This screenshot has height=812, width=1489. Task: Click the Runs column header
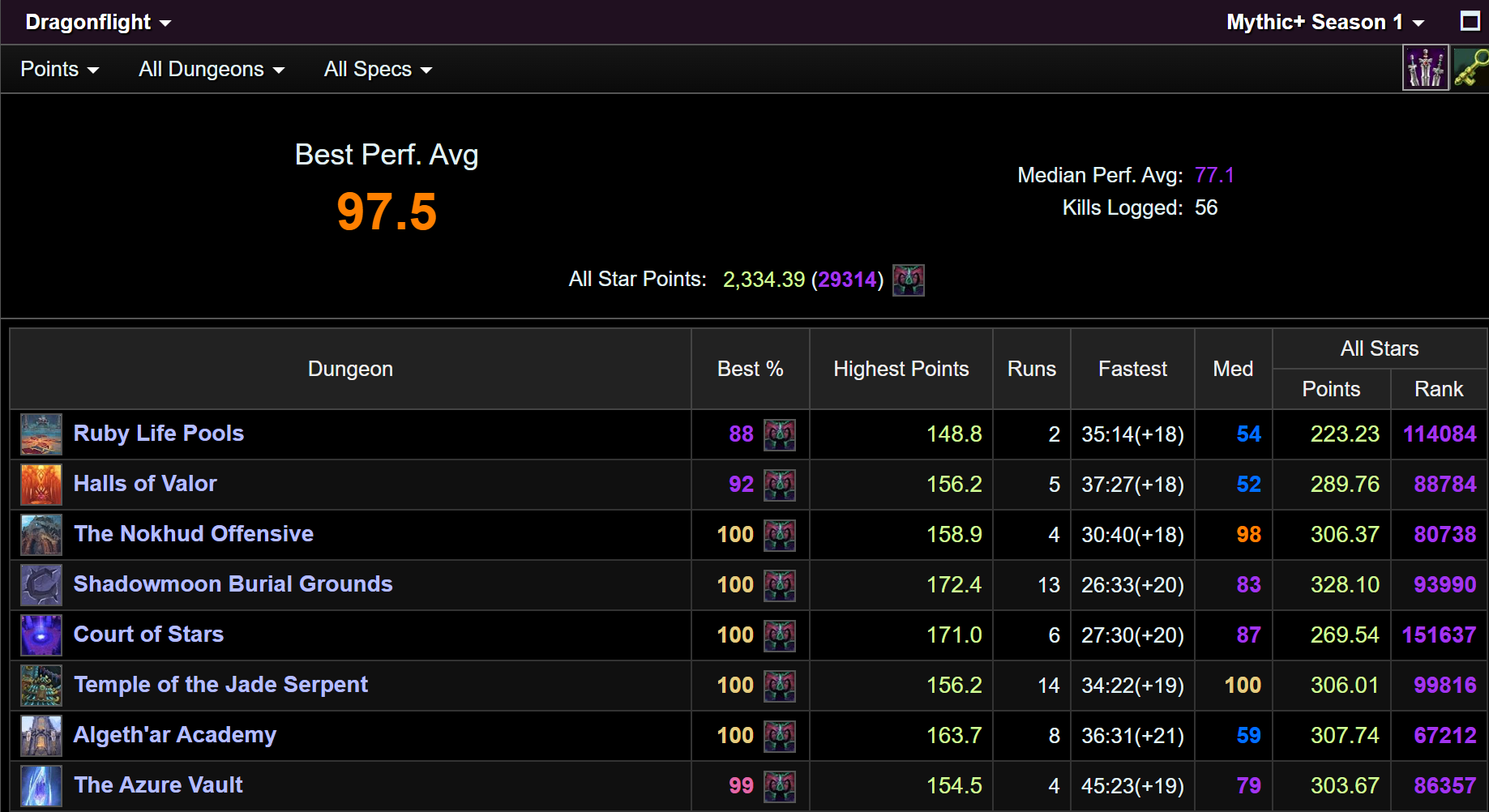pyautogui.click(x=1032, y=369)
